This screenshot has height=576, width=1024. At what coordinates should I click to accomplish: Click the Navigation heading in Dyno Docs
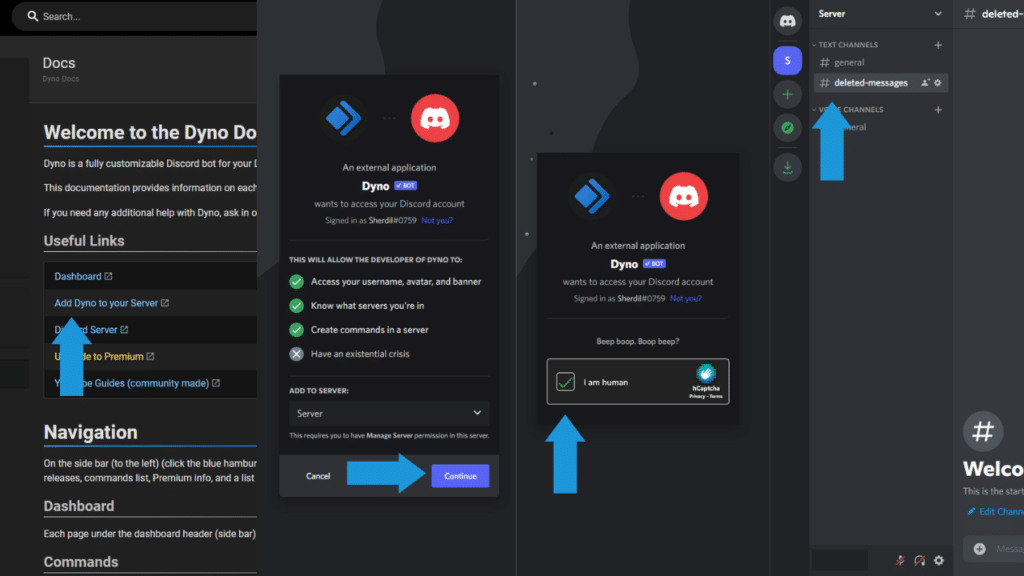coord(91,432)
